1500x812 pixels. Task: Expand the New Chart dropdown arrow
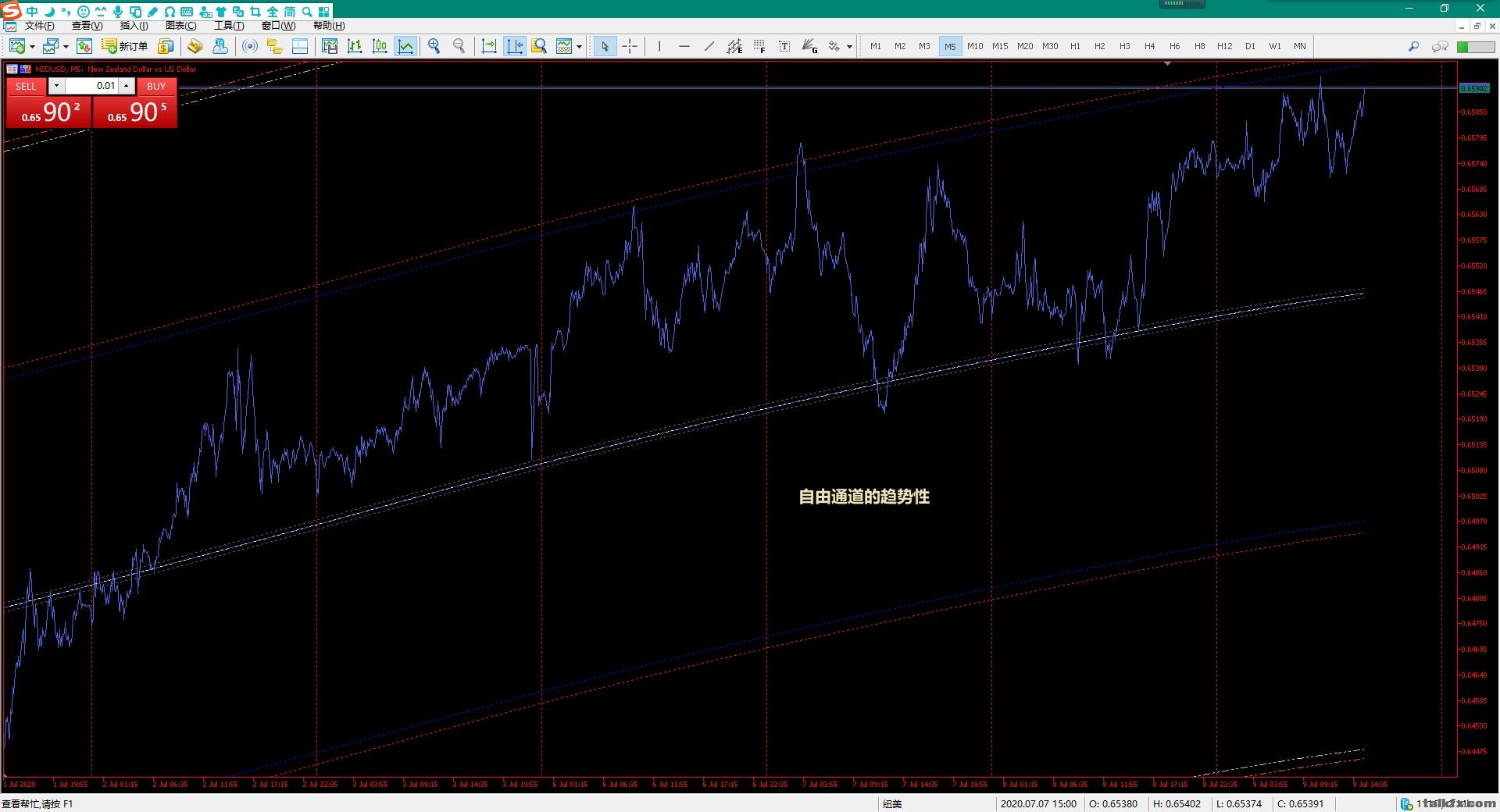pyautogui.click(x=32, y=47)
